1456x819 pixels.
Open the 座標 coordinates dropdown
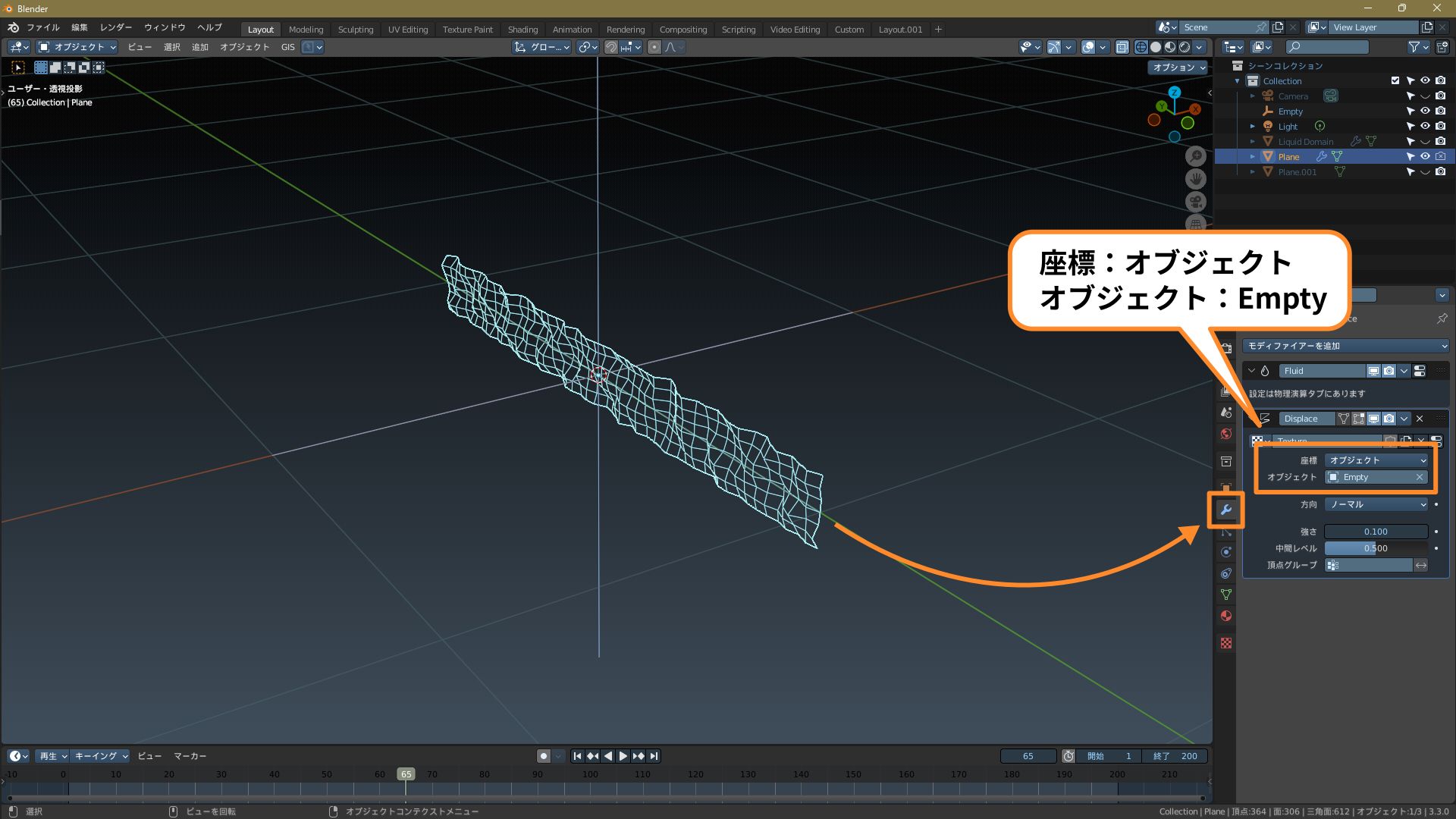pos(1376,460)
